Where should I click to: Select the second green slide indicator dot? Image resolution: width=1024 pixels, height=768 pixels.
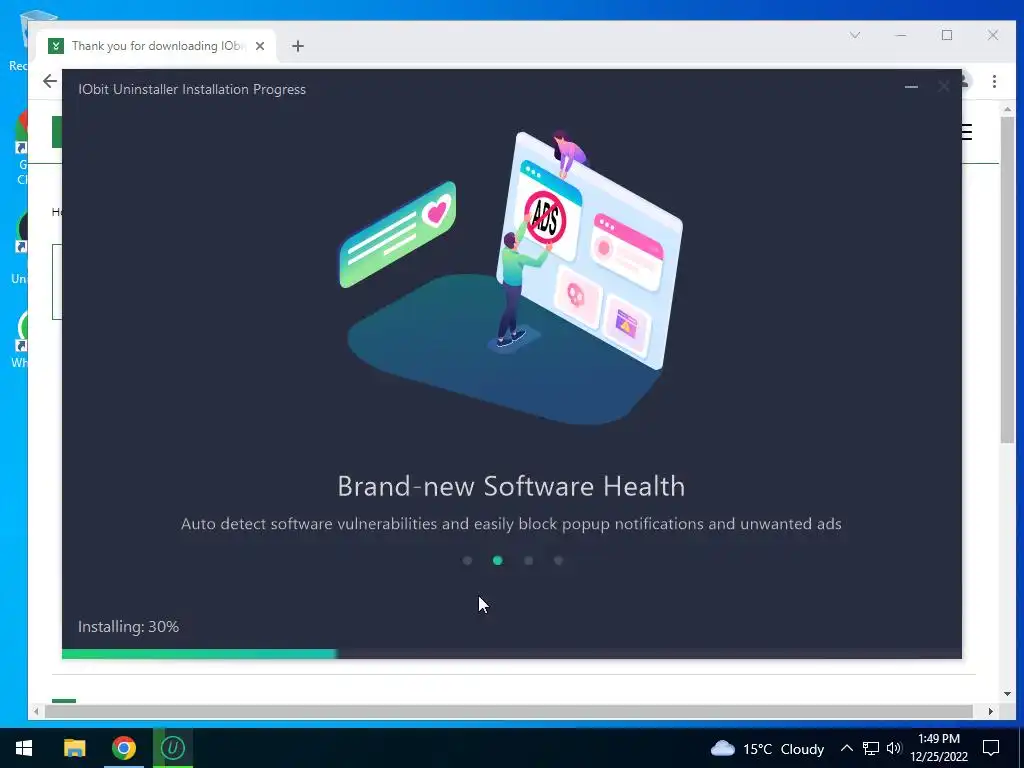tap(498, 560)
